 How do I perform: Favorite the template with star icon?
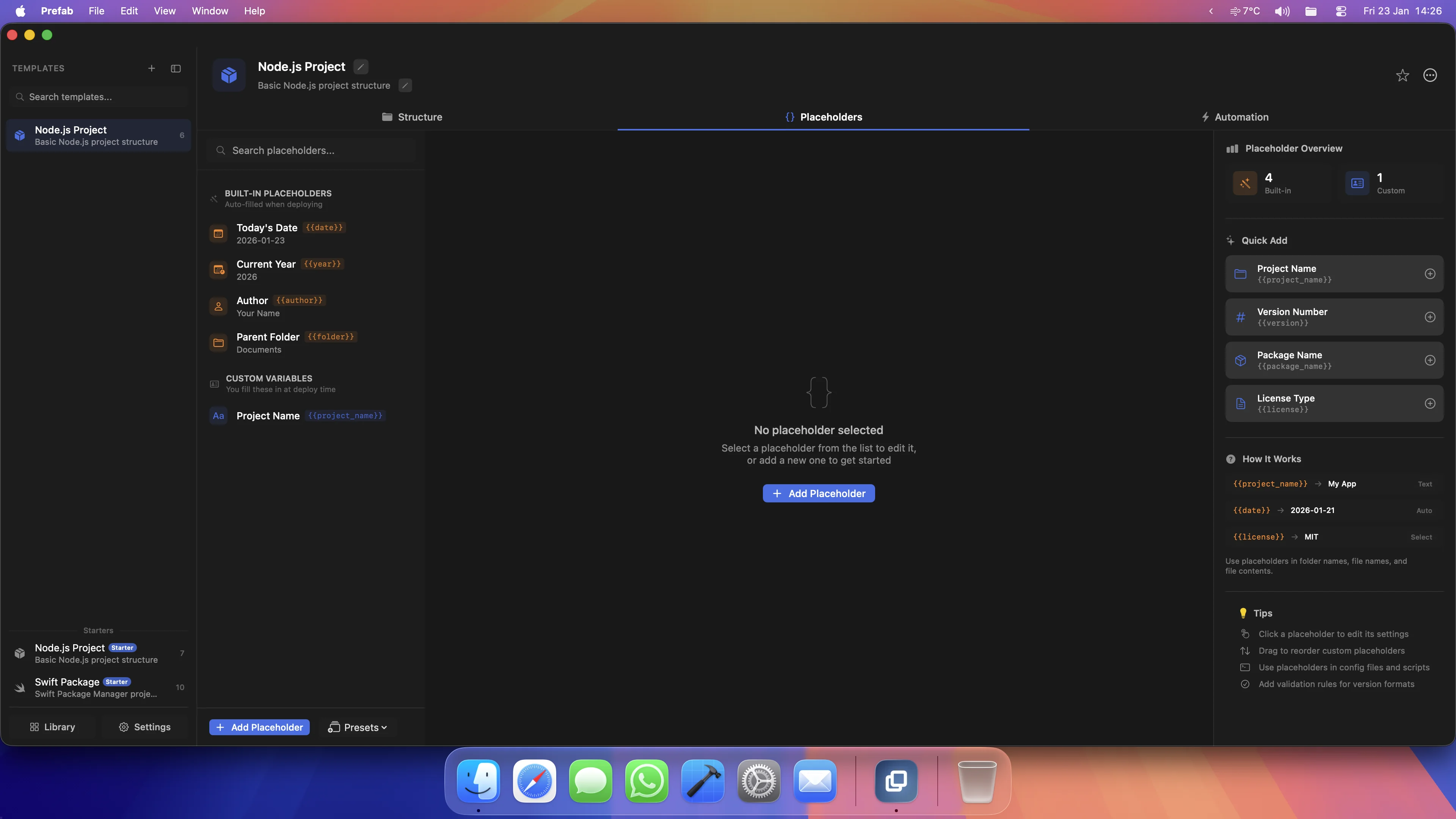click(1402, 75)
